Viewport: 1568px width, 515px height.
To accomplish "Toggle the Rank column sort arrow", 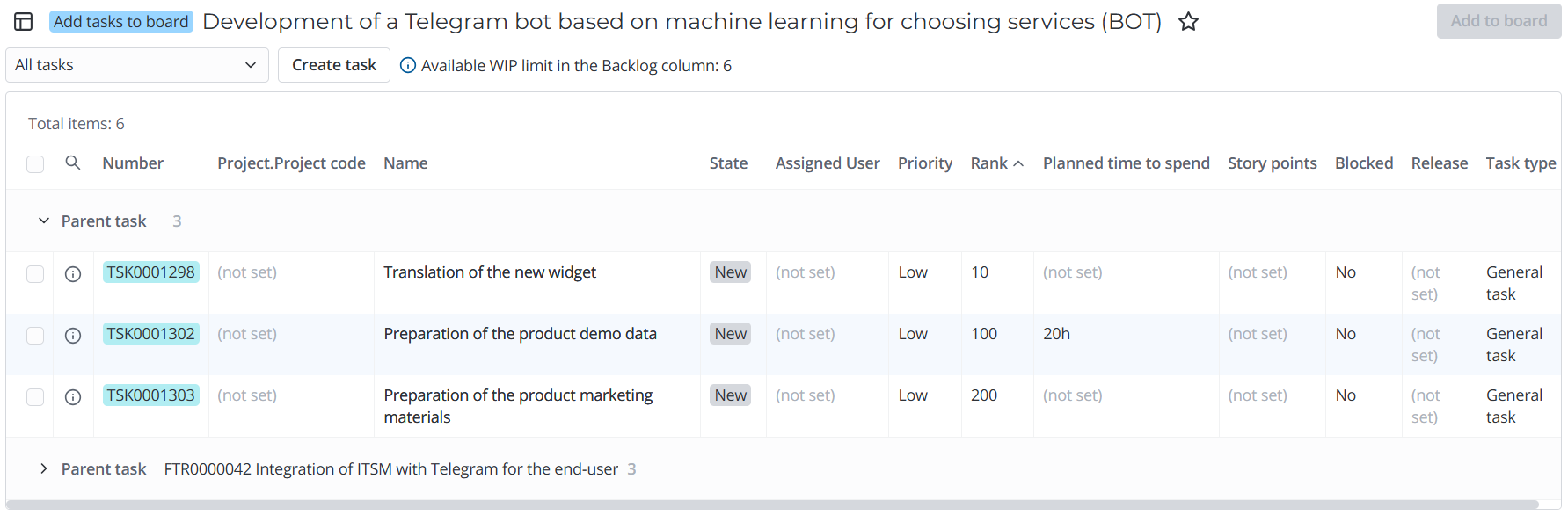I will (x=1018, y=163).
